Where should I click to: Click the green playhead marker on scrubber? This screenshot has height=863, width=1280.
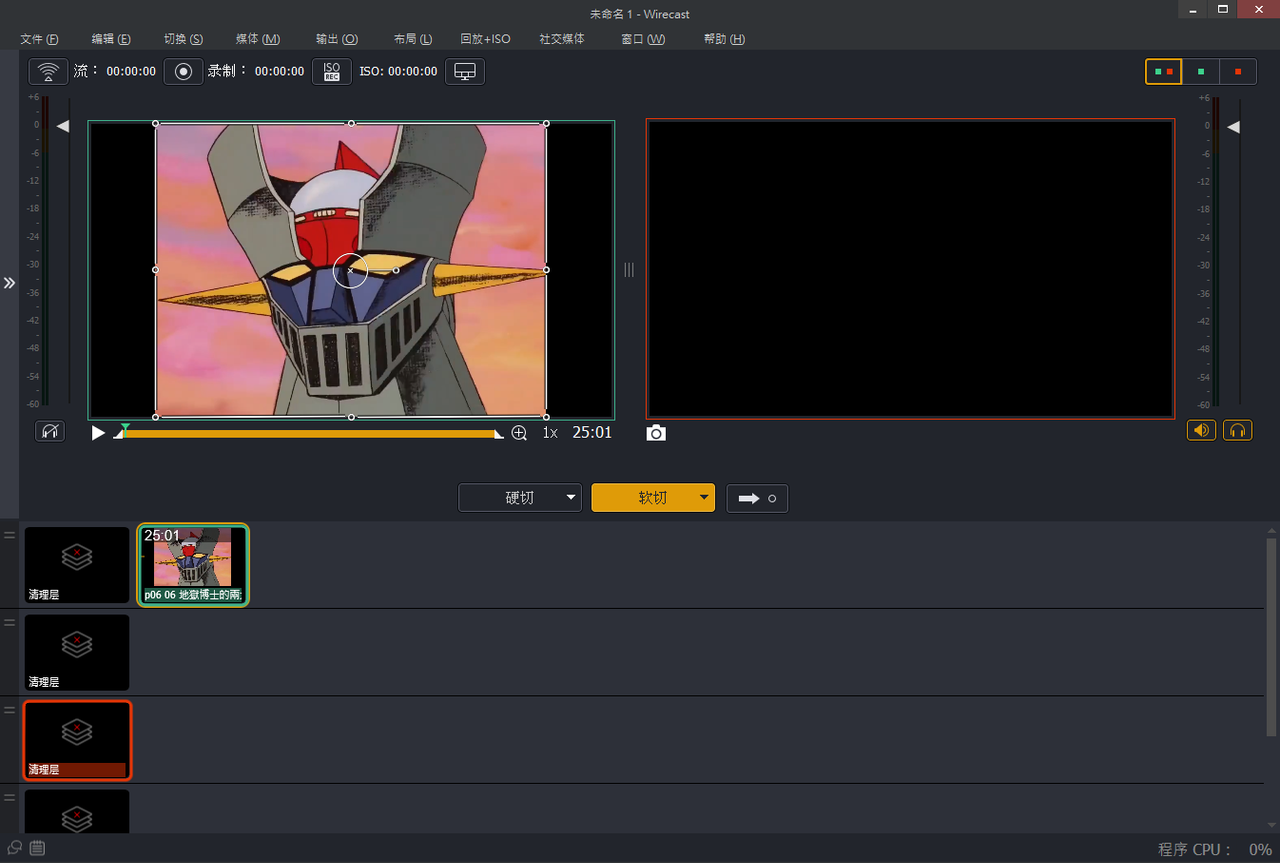point(125,429)
